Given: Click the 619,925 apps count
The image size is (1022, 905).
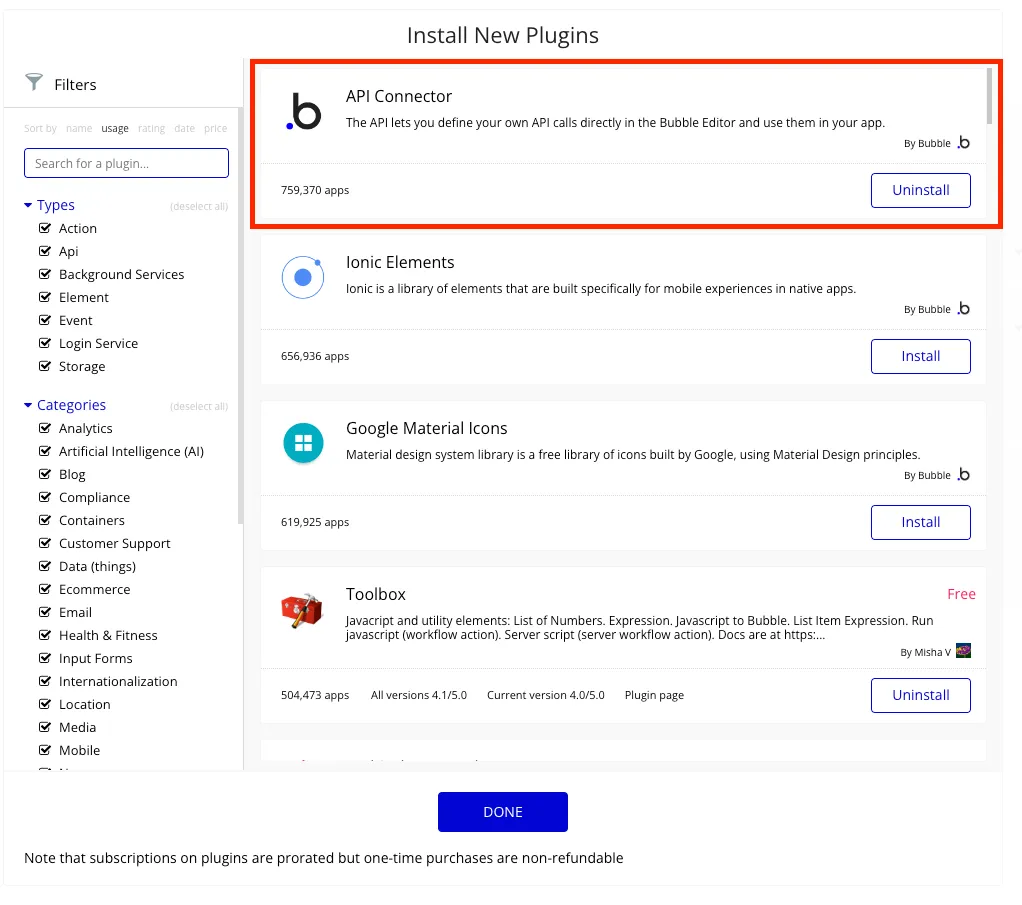Looking at the screenshot, I should (x=315, y=522).
